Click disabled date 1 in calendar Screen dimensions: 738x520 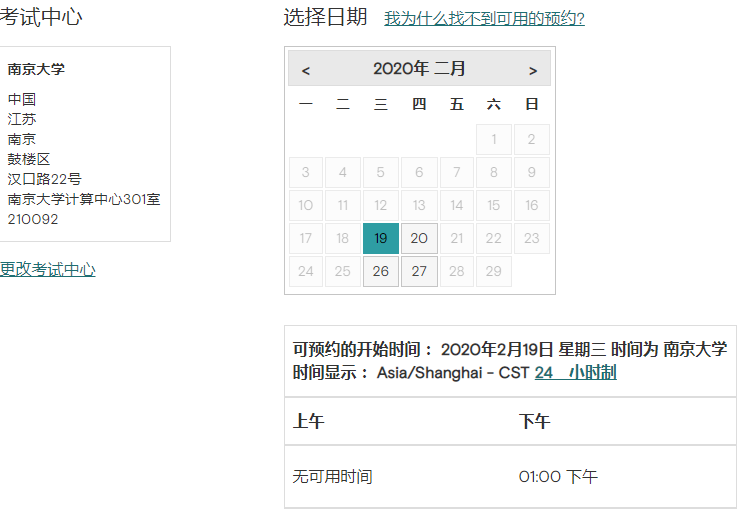(494, 139)
